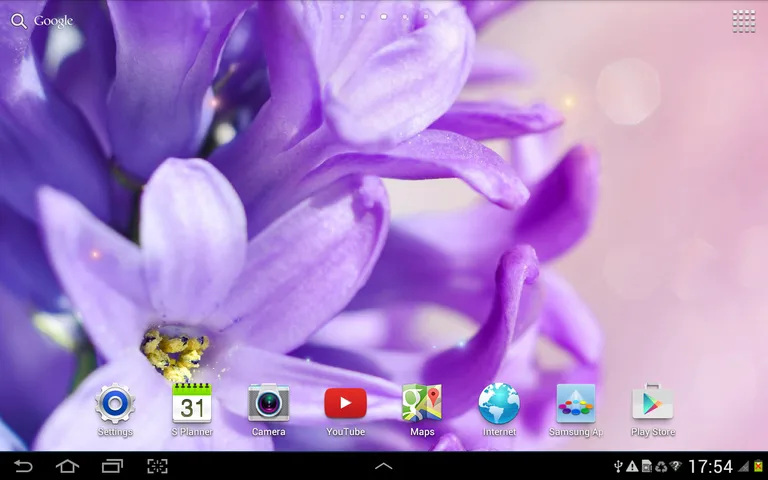Tap the screen capture button
The width and height of the screenshot is (768, 480).
click(x=157, y=466)
